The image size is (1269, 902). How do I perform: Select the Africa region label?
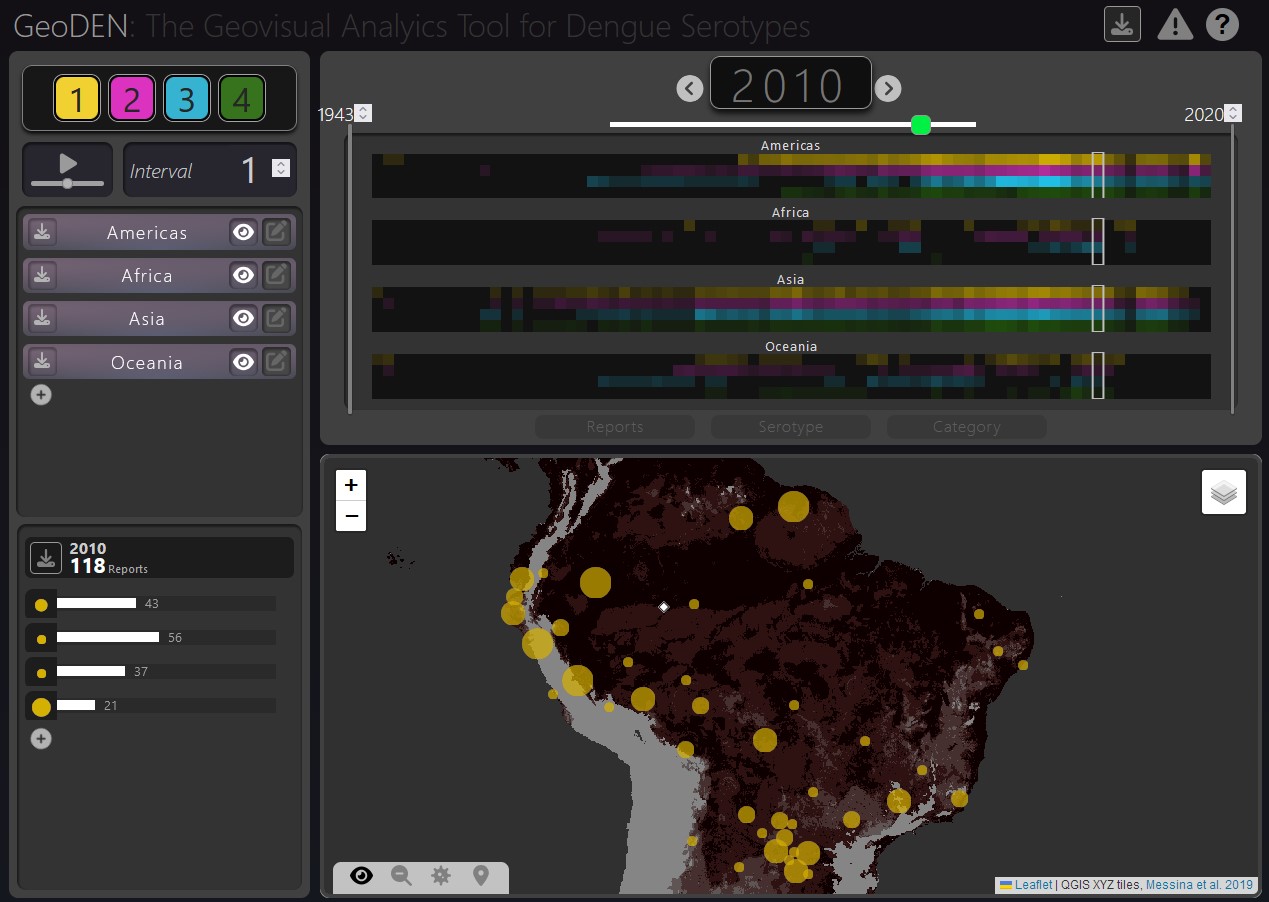coord(147,275)
